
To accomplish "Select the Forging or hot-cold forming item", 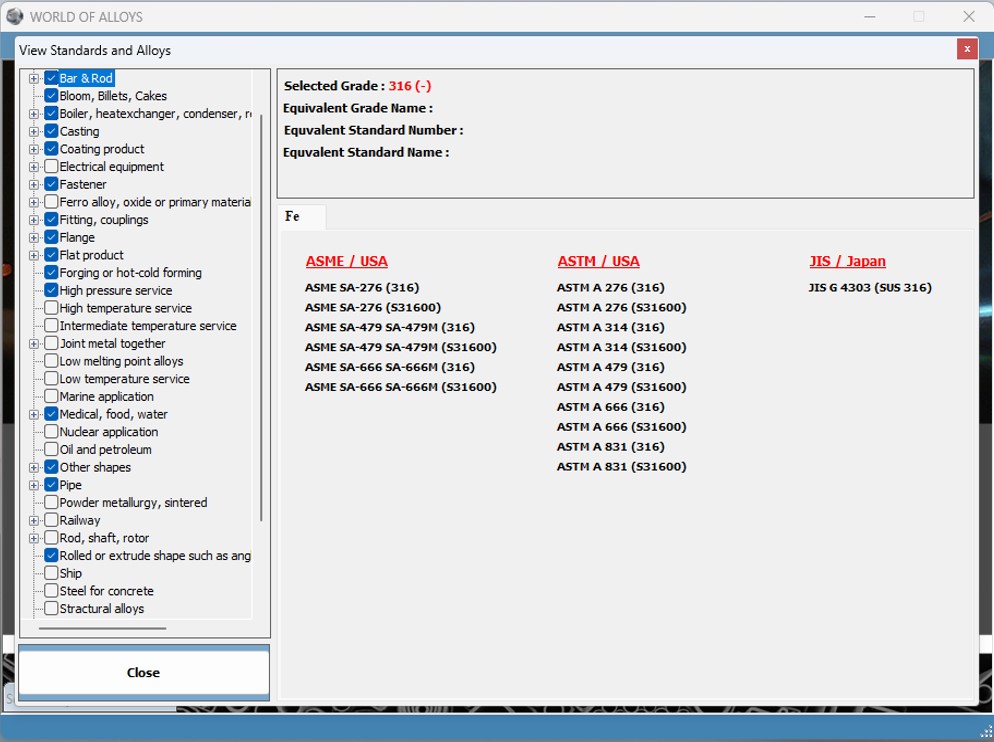I will [131, 273].
